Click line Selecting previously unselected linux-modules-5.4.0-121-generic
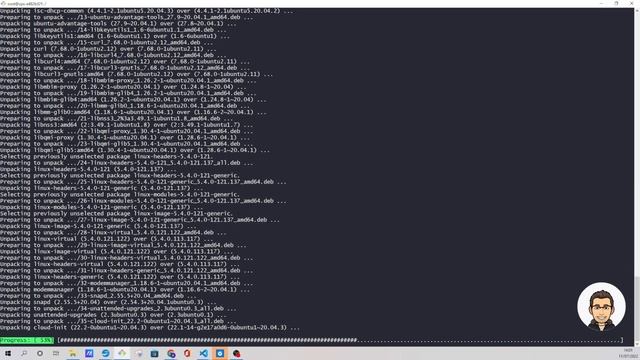The height and width of the screenshot is (360, 640). click(x=120, y=194)
